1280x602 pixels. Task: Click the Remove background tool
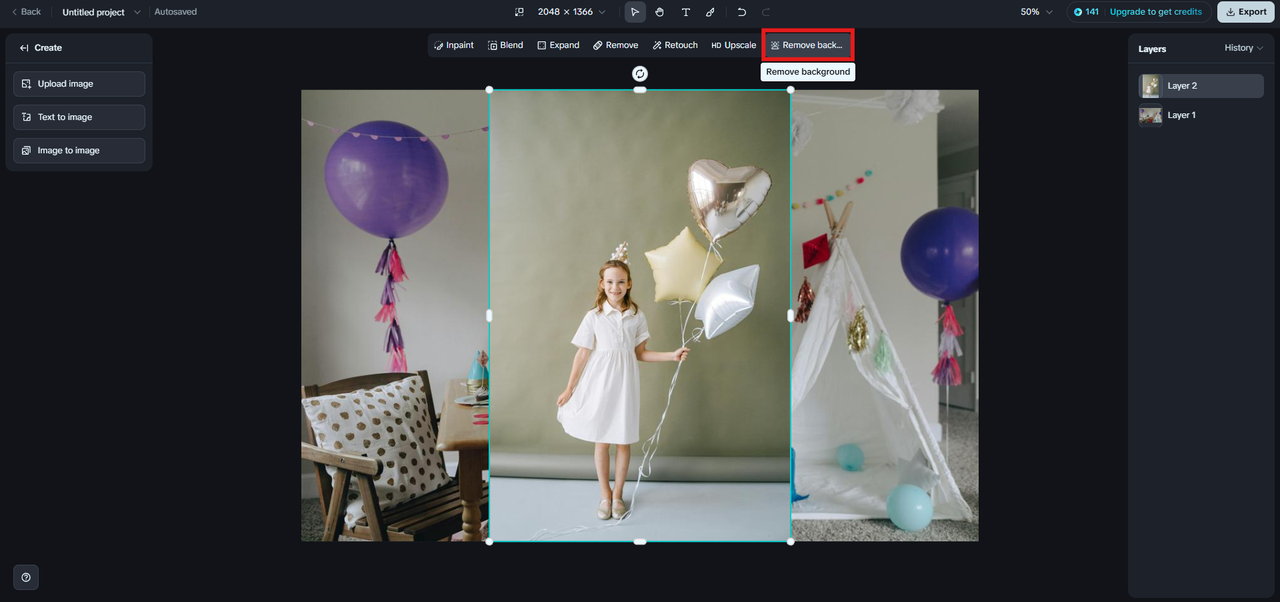coord(807,45)
